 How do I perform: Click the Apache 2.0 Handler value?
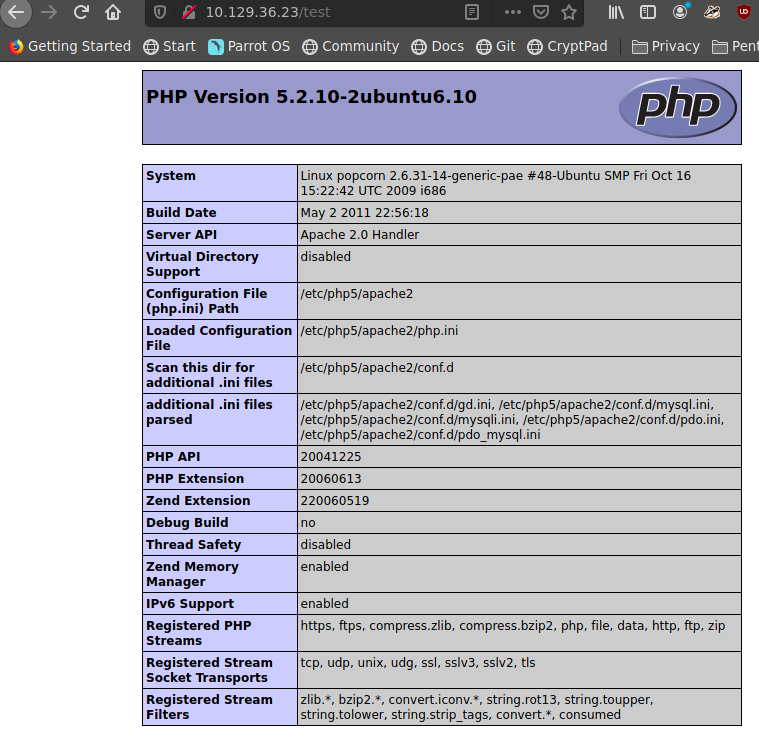point(360,235)
